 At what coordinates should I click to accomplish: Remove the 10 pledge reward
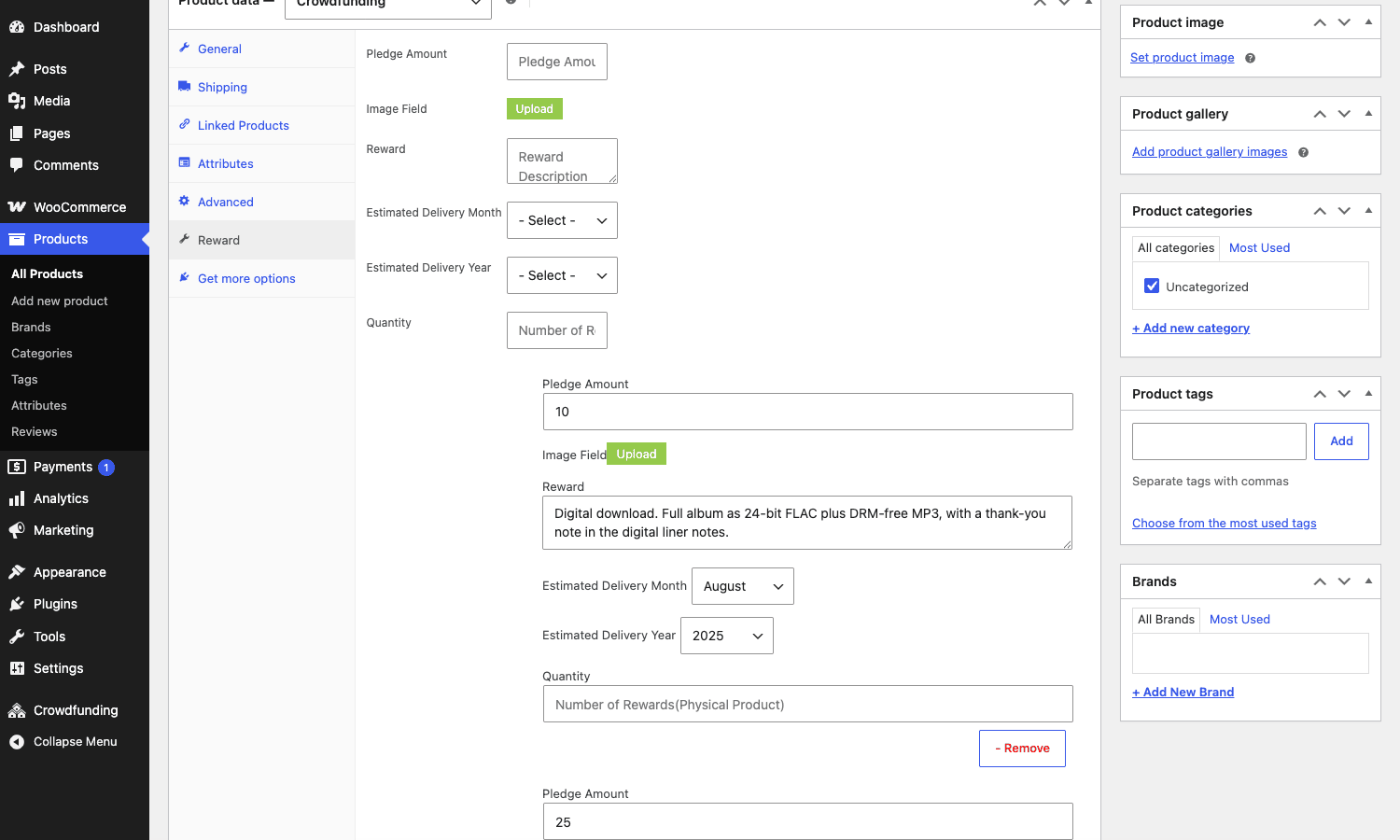[1022, 749]
